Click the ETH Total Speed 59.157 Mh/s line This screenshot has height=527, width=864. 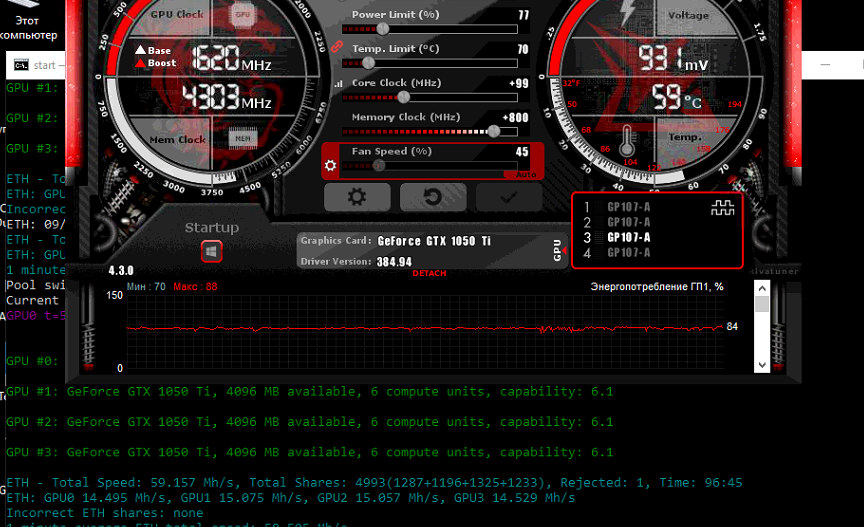pyautogui.click(x=375, y=483)
